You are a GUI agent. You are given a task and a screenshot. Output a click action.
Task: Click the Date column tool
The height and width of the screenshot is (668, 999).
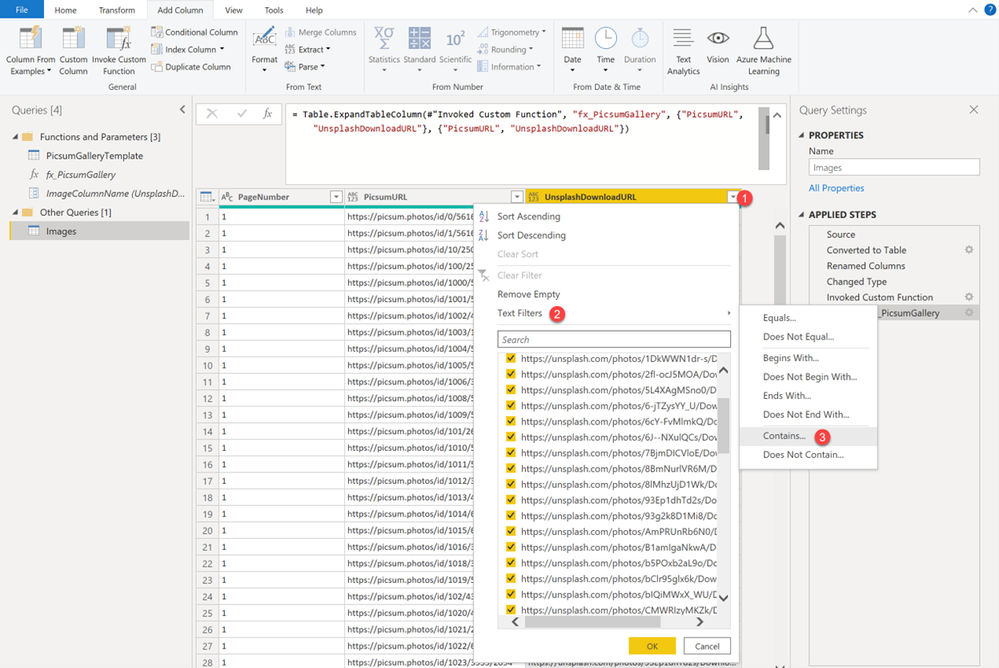pyautogui.click(x=572, y=50)
